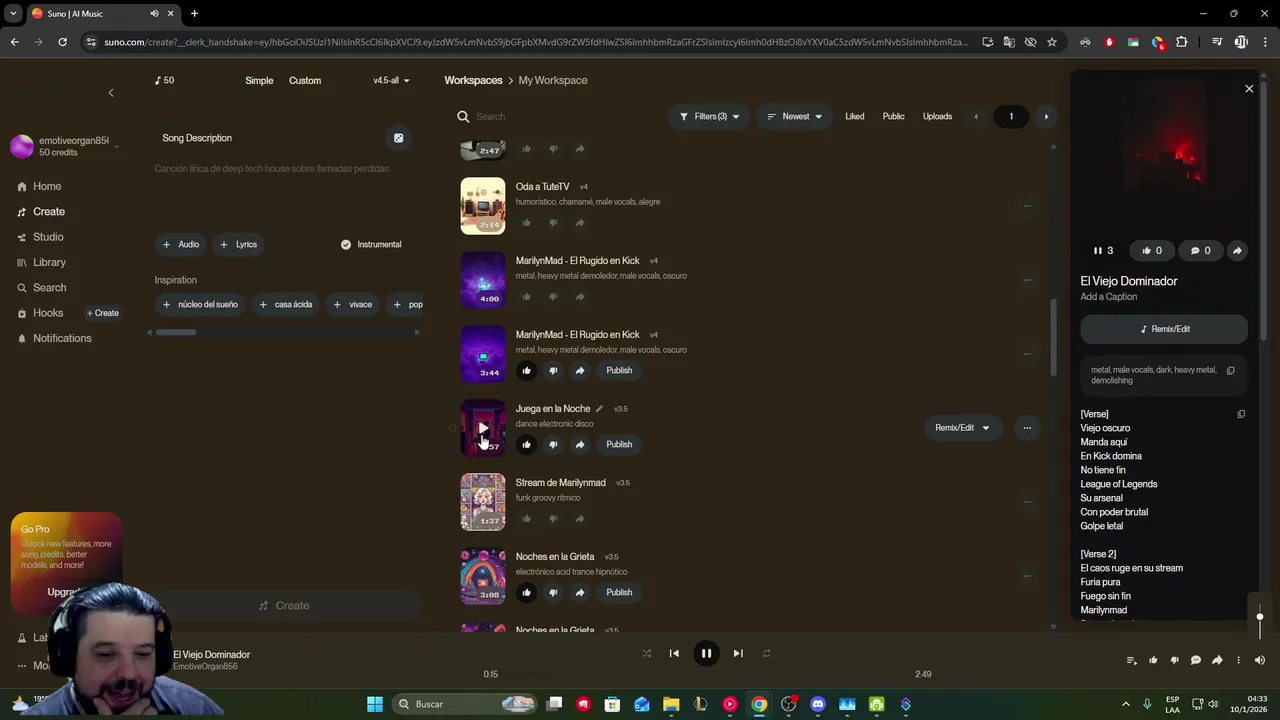Add the 'casa ácida' inspiration tag
This screenshot has height=720, width=1280.
coord(285,304)
